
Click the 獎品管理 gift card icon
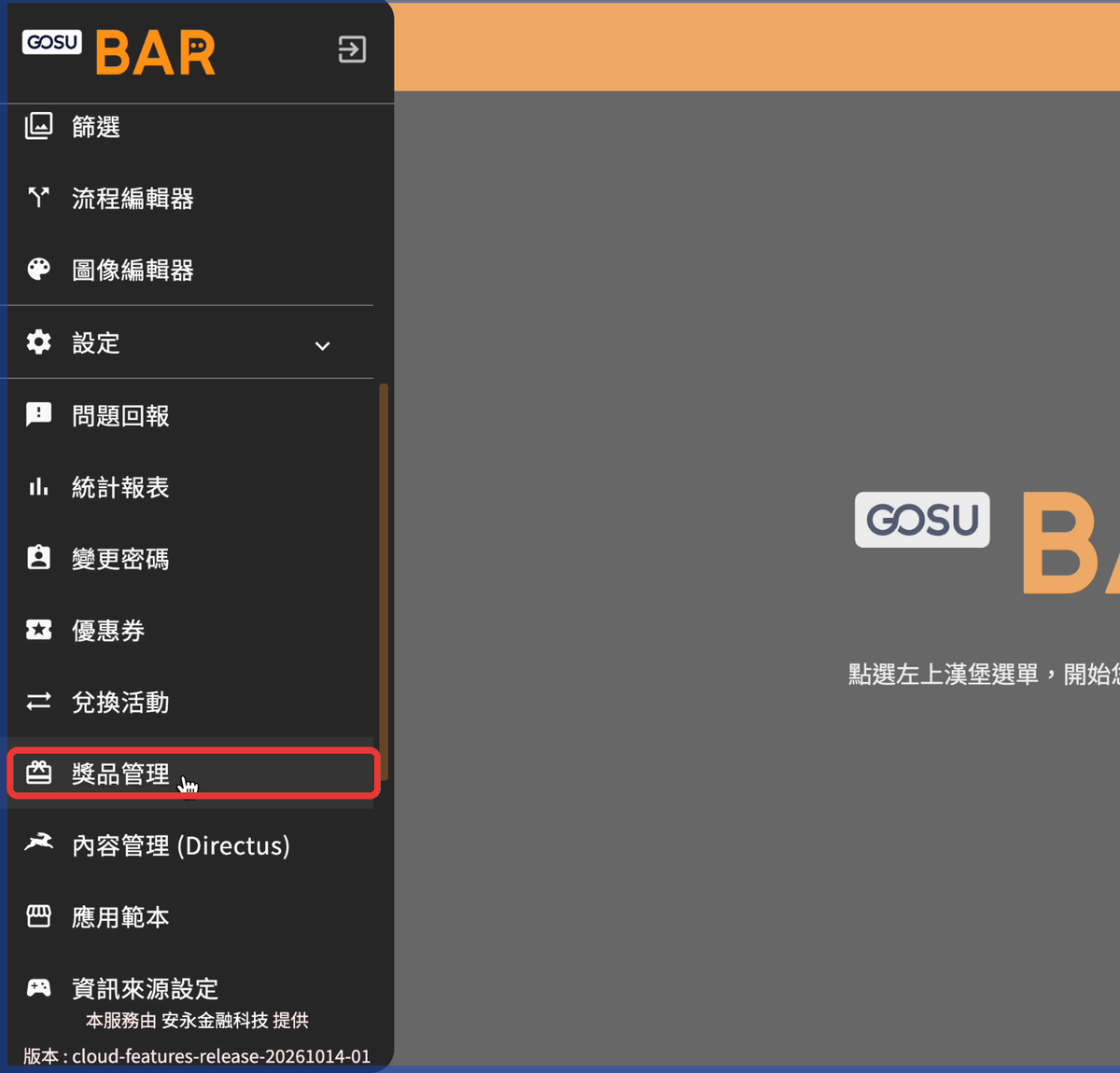tap(38, 773)
